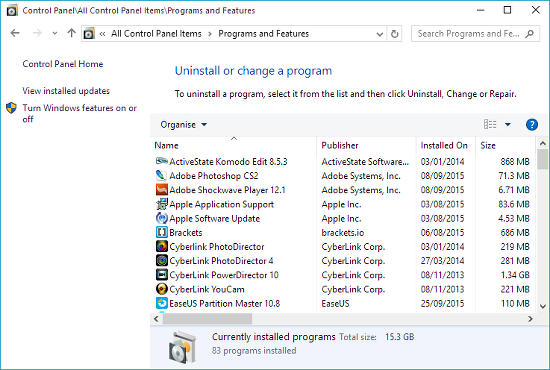Go back with the back arrow
550x370 pixels.
pos(15,33)
